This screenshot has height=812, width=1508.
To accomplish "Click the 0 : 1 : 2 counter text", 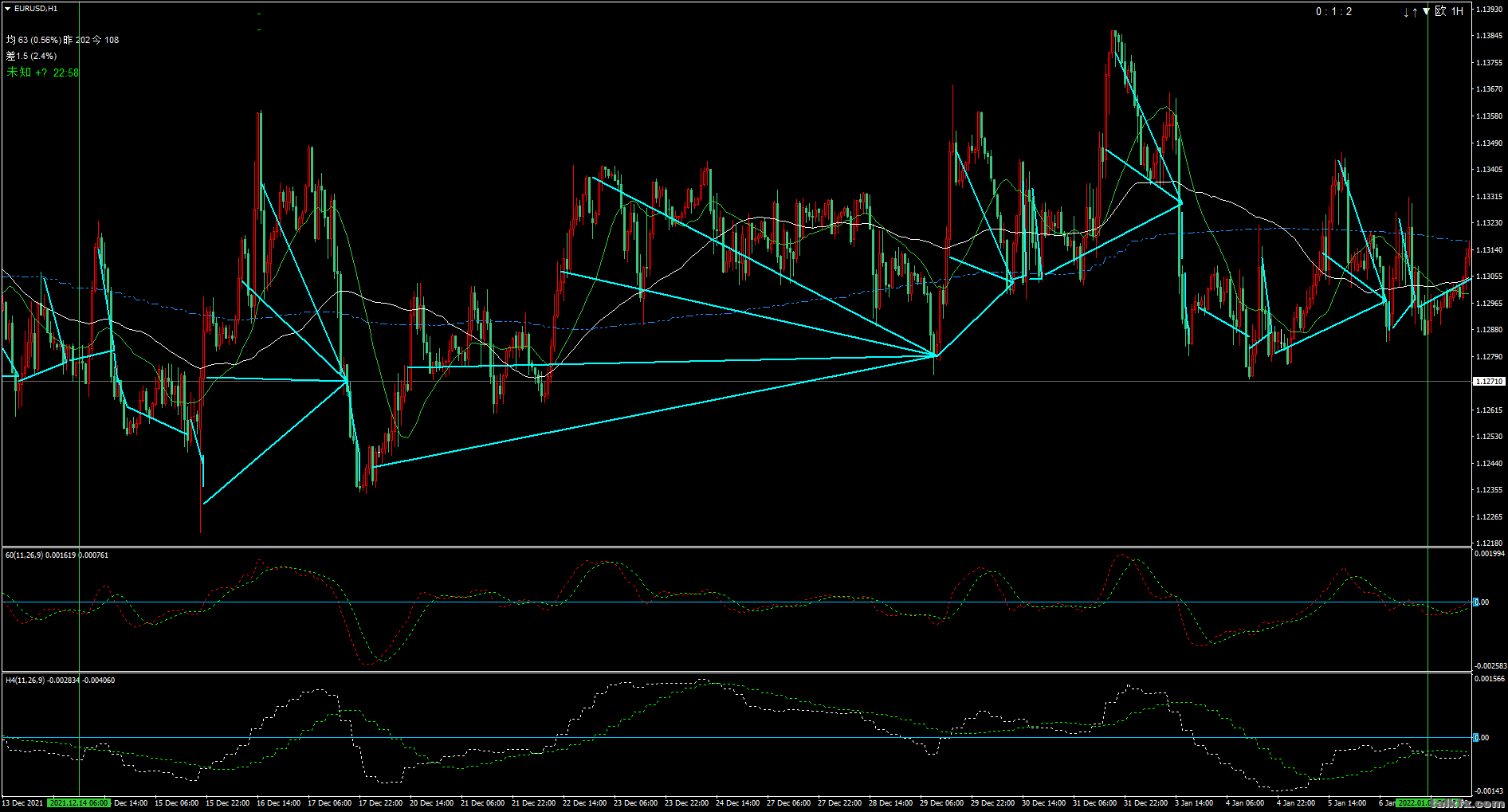I will (x=1333, y=11).
